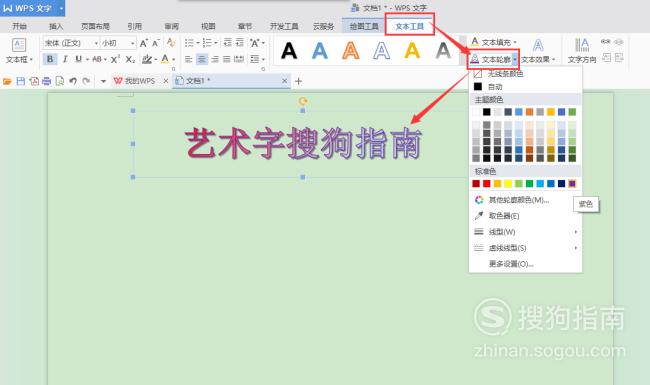Image resolution: width=650 pixels, height=385 pixels.
Task: Select the blue WordArt style preset
Action: 320,51
